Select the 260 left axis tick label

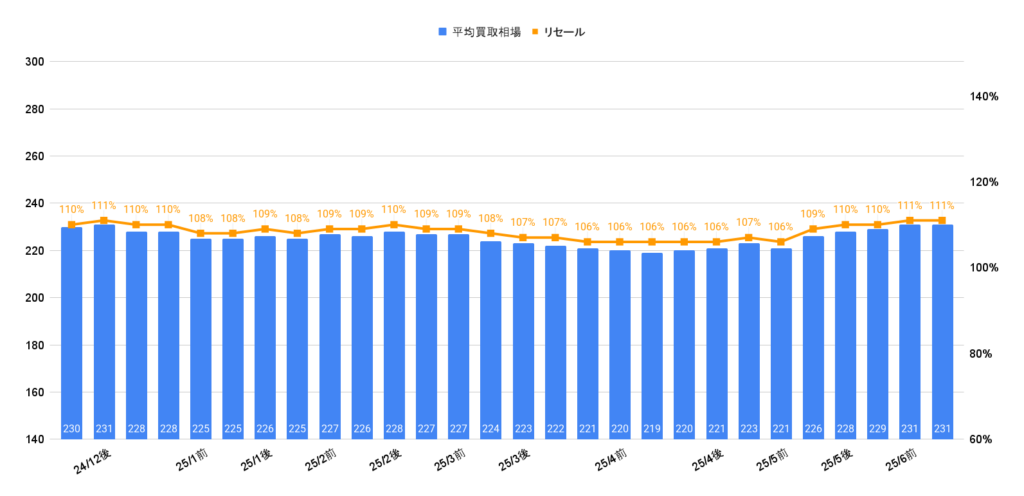pyautogui.click(x=34, y=157)
